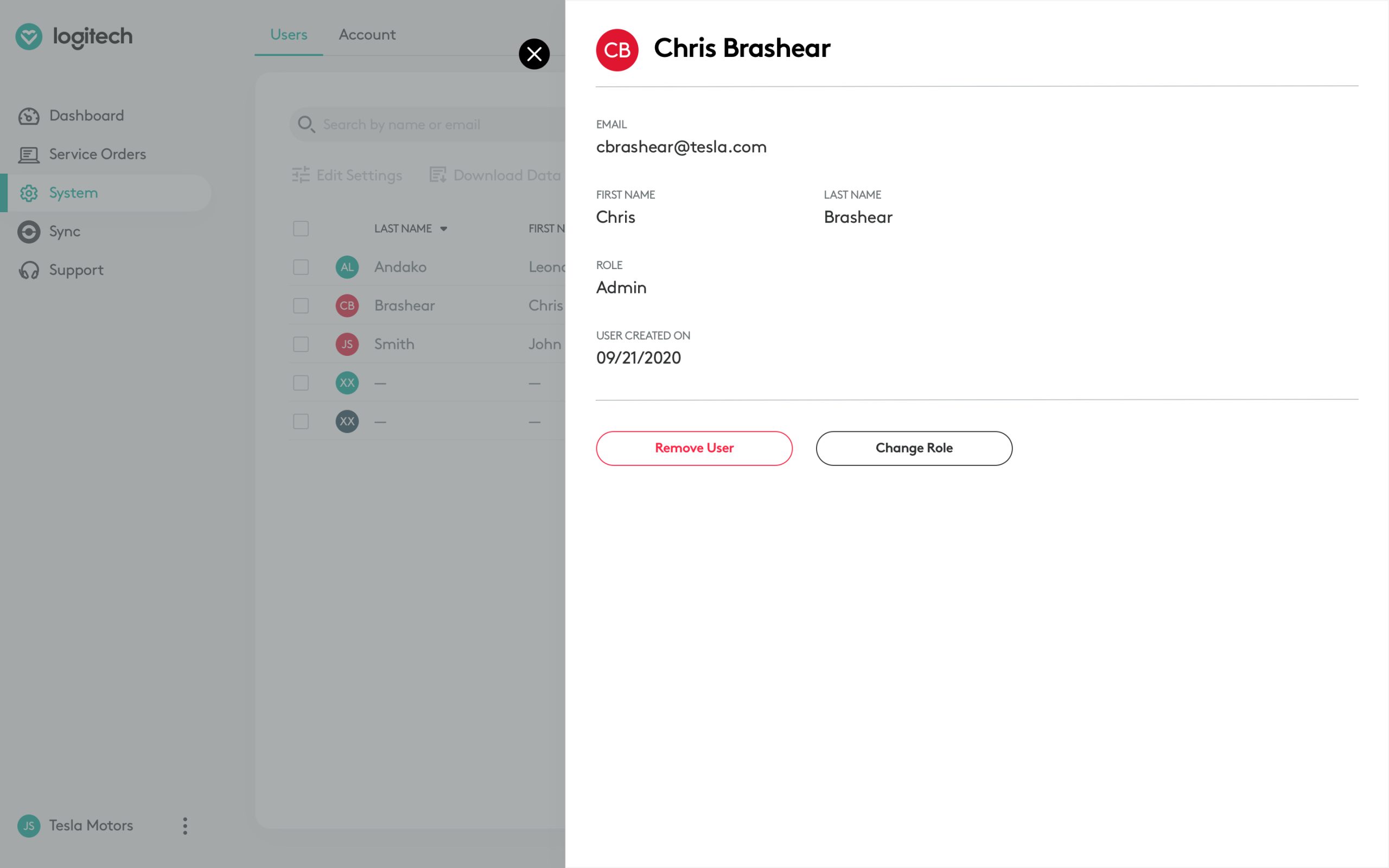Viewport: 1389px width, 868px height.
Task: Open Dashboard speedometer icon in sidebar
Action: click(29, 116)
